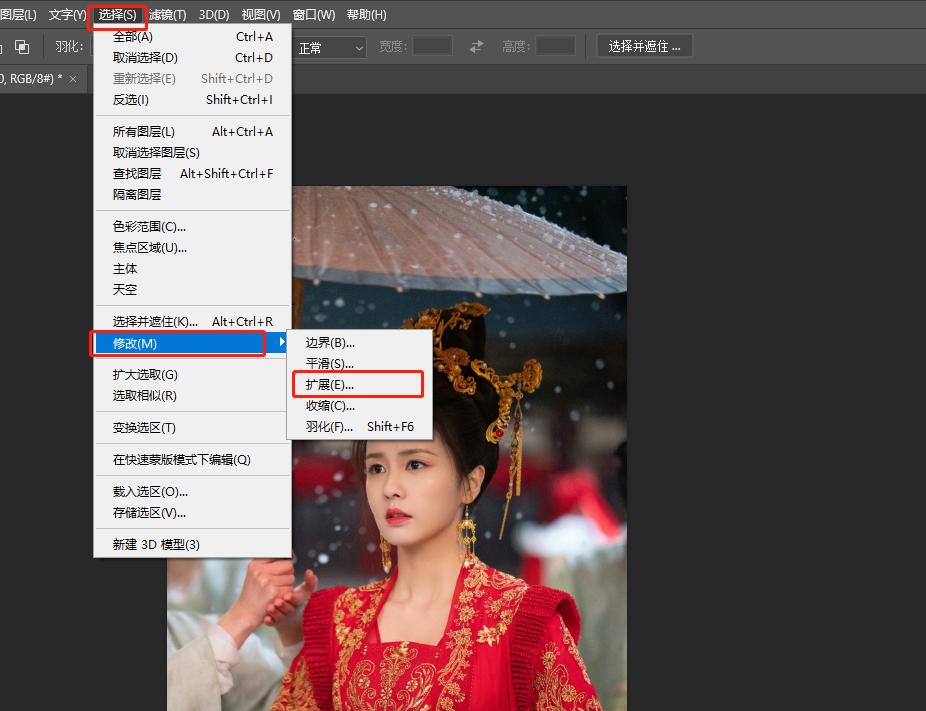Open the 窗口(W) menu
The image size is (926, 711).
point(315,14)
